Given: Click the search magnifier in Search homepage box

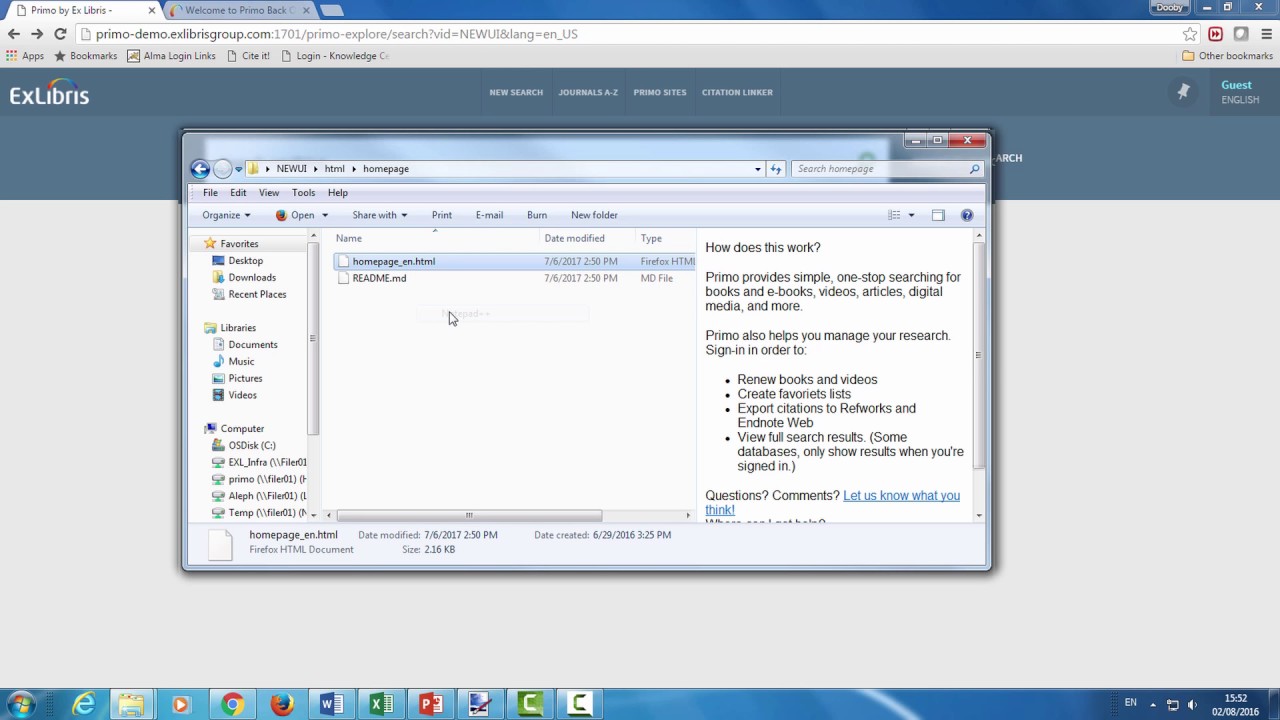Looking at the screenshot, I should [x=974, y=169].
